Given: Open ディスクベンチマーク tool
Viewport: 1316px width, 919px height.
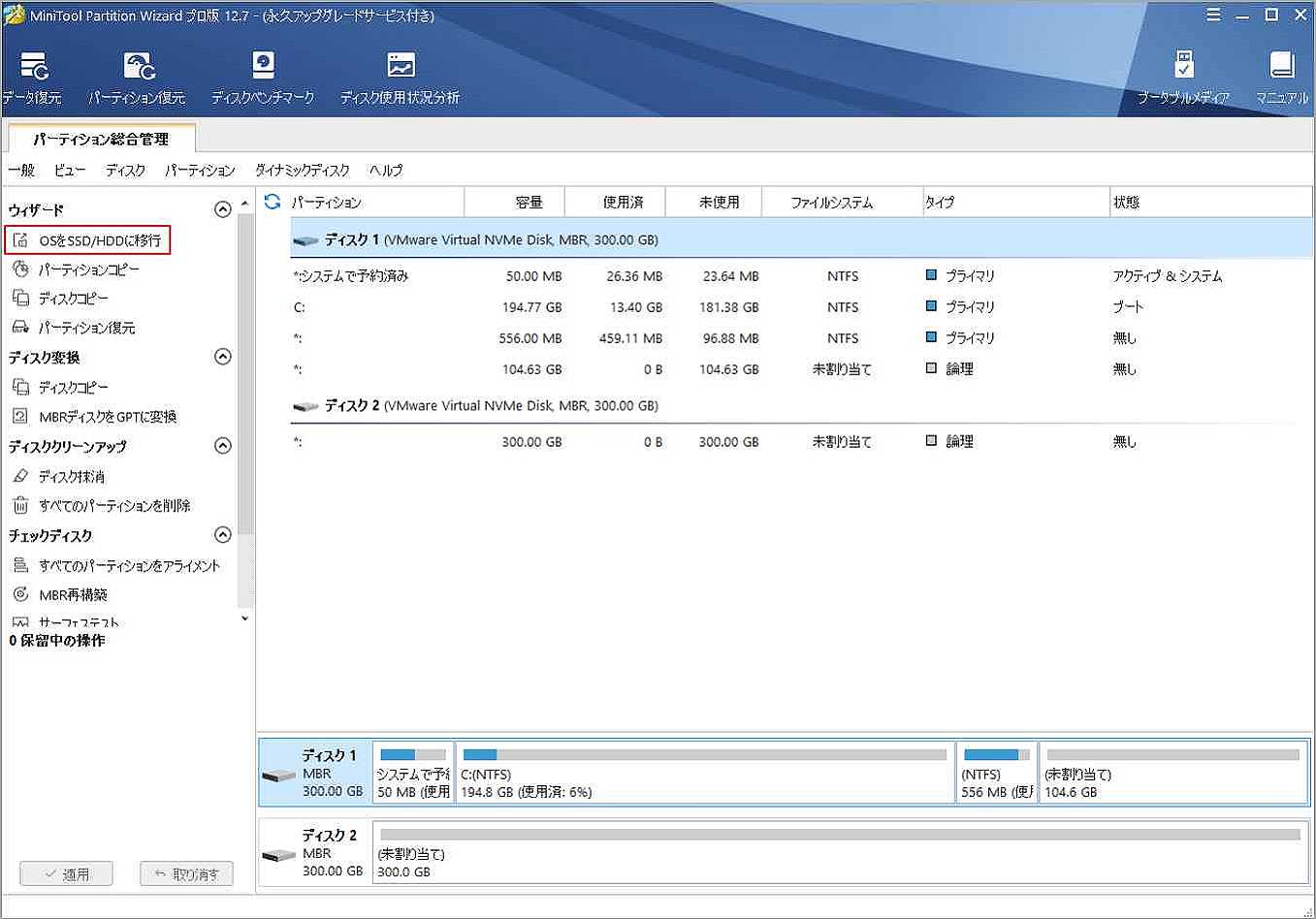Looking at the screenshot, I should [x=263, y=78].
